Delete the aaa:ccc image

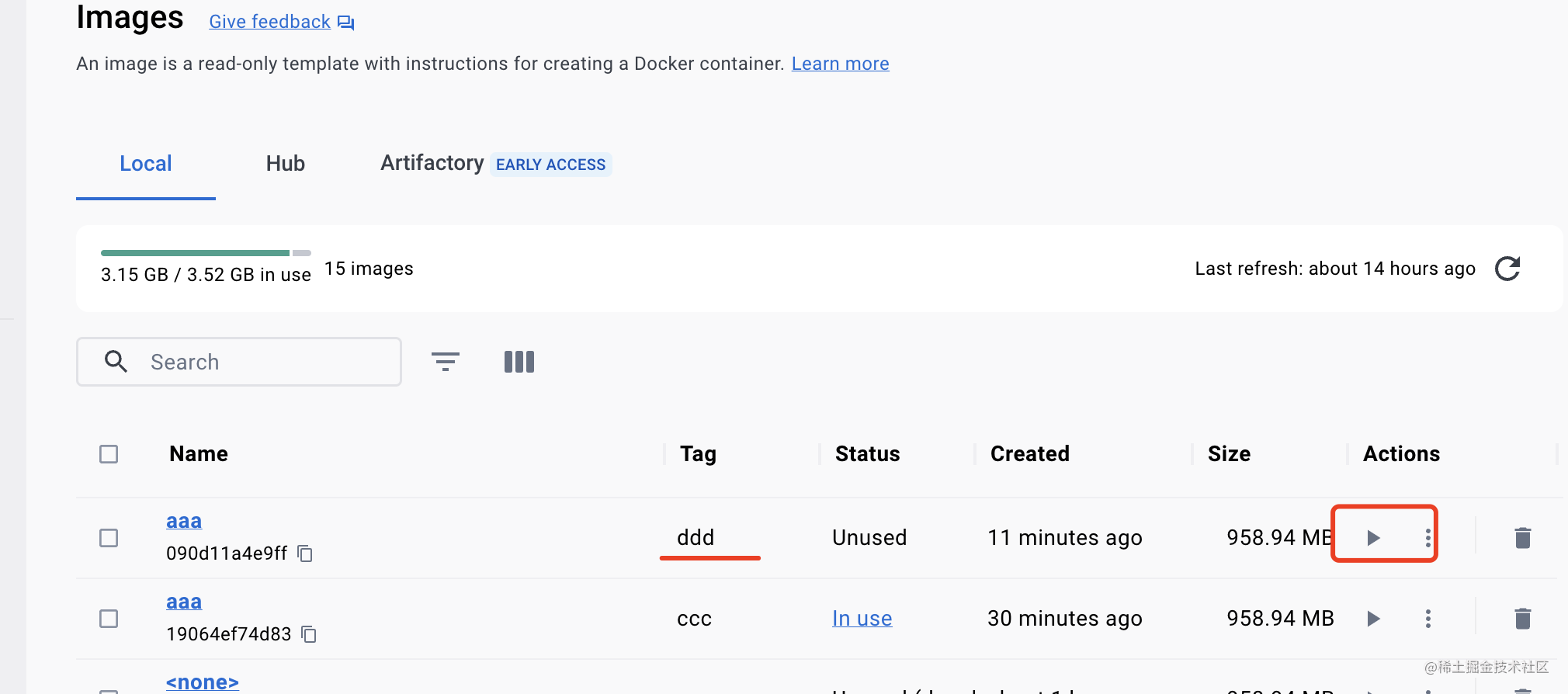pos(1522,618)
